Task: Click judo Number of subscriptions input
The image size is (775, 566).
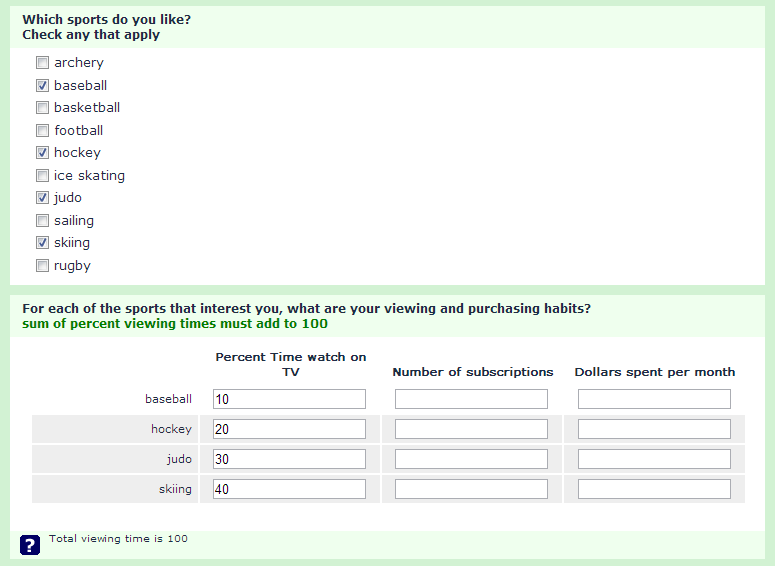Action: click(x=471, y=459)
